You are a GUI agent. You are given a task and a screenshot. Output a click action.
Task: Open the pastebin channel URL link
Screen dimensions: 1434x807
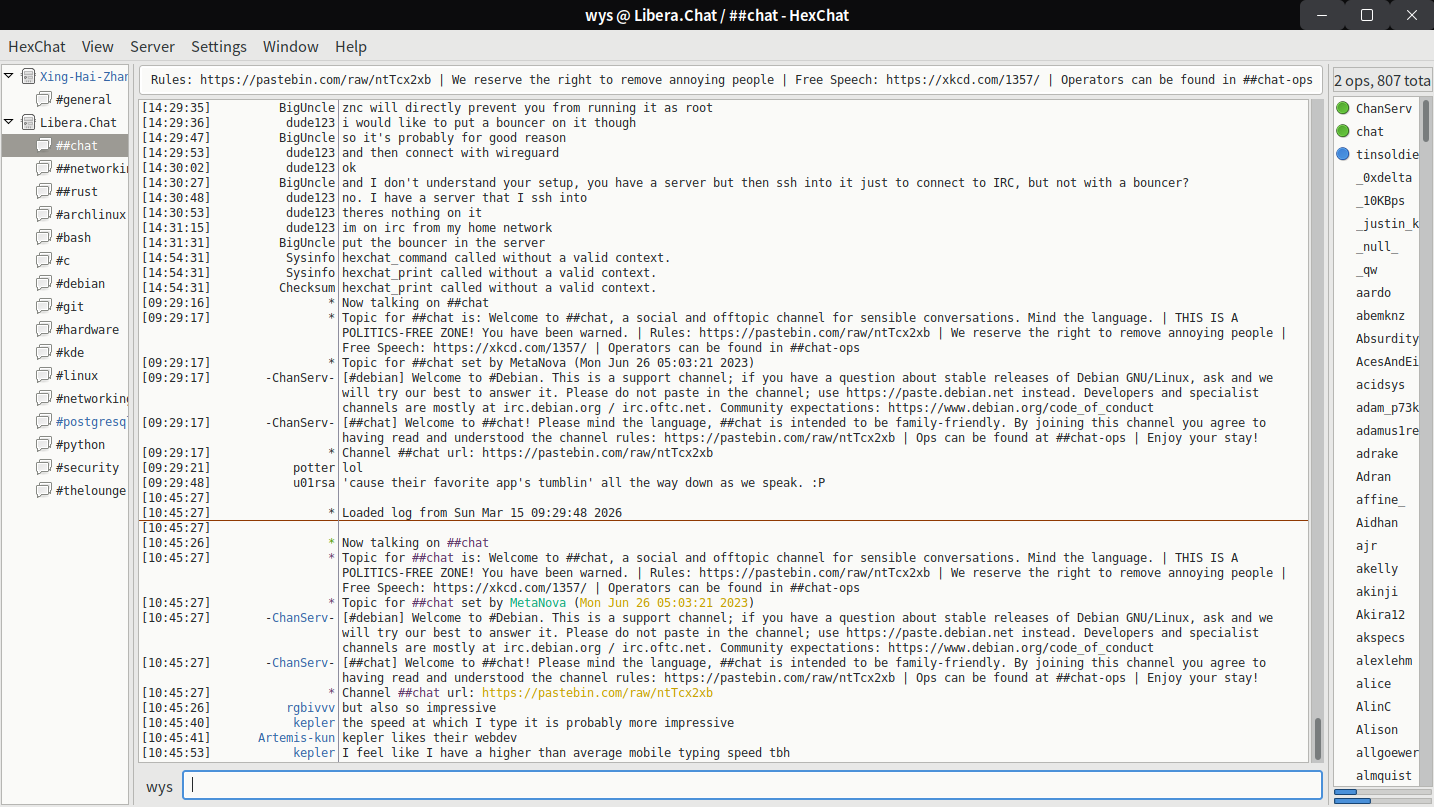597,693
